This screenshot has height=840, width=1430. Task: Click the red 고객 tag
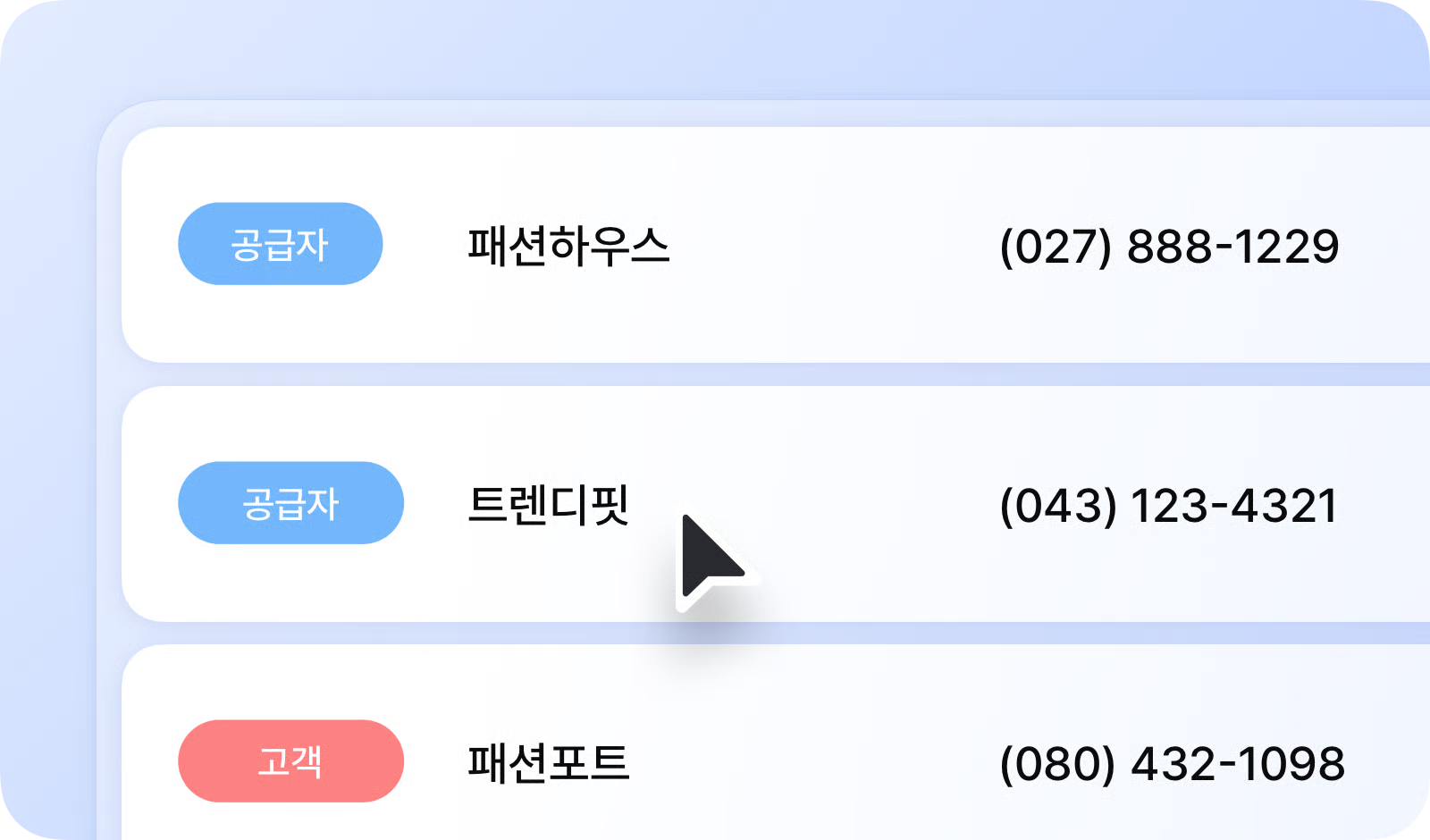[290, 761]
